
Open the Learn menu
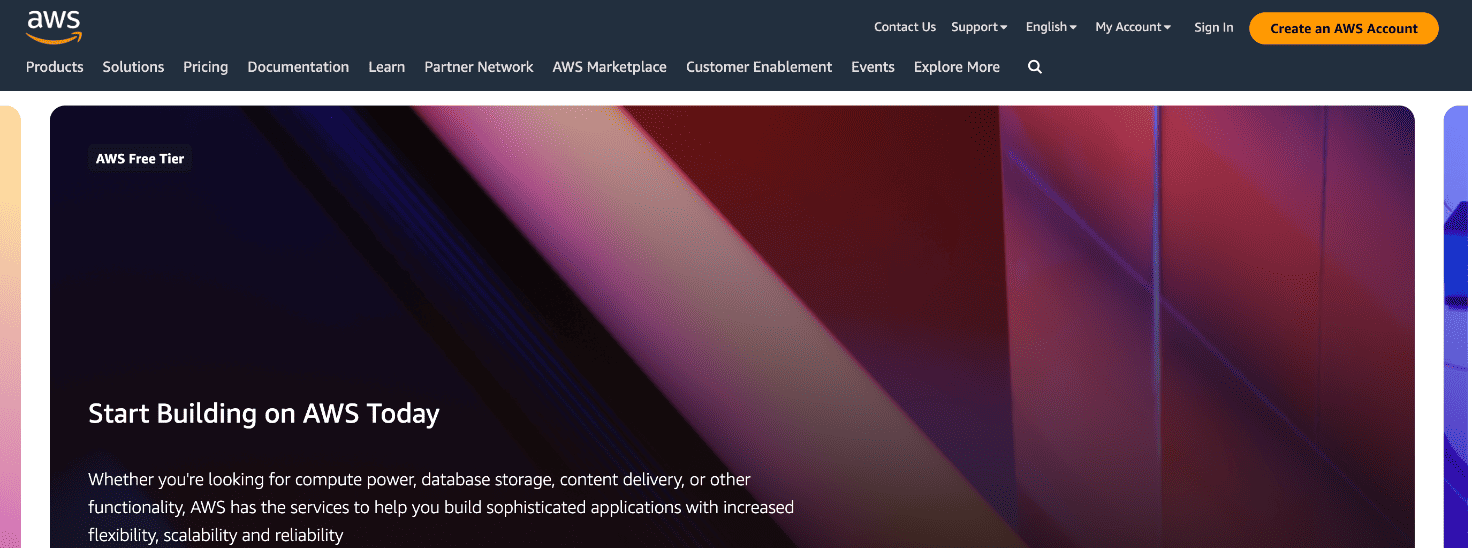(x=387, y=67)
